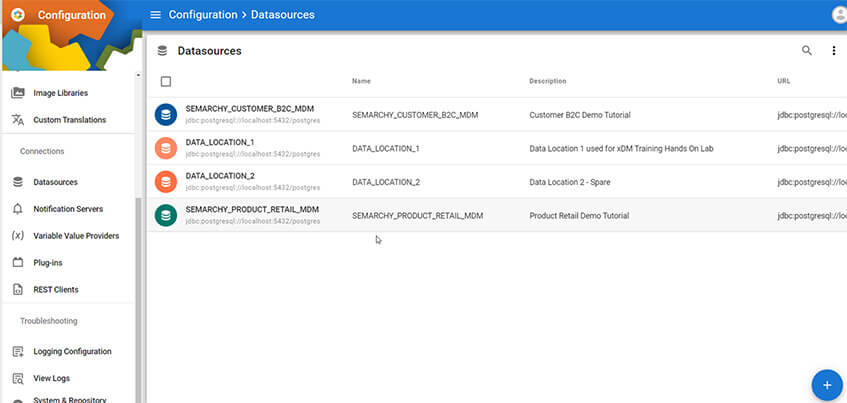The image size is (847, 403).
Task: Click the SEMARCHY_PRODUCT_RETAIL_MDM green database icon
Action: pos(165,215)
